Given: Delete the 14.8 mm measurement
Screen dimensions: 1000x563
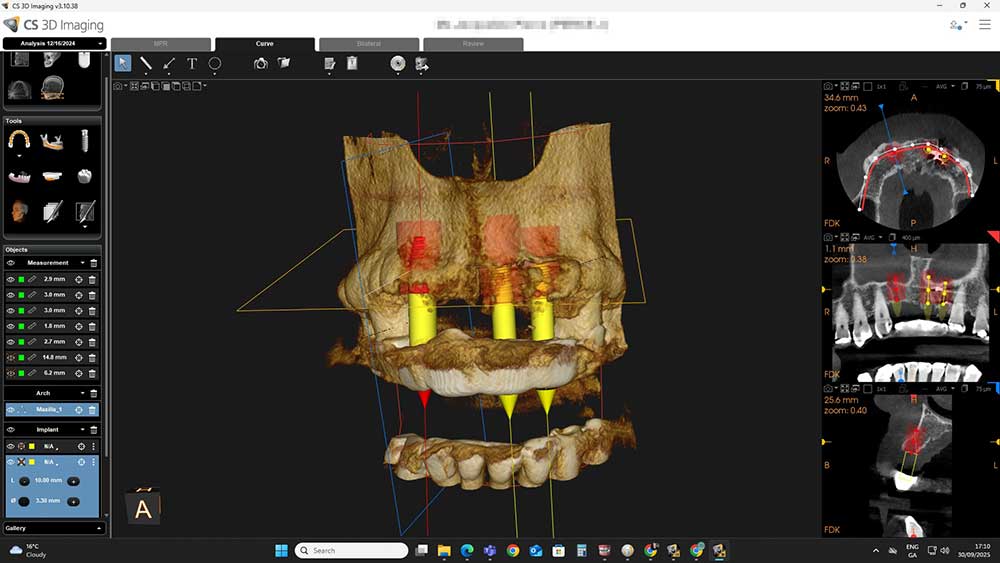Looking at the screenshot, I should pyautogui.click(x=93, y=357).
